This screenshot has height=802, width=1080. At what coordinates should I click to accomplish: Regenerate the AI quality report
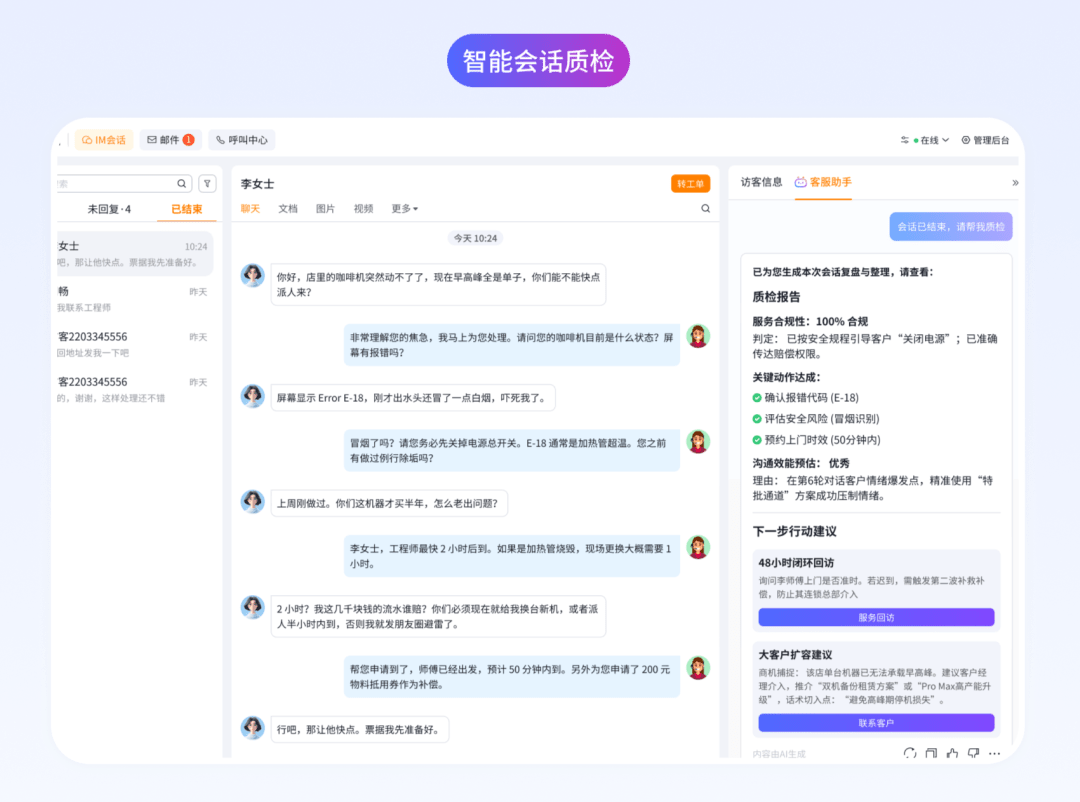click(x=909, y=754)
